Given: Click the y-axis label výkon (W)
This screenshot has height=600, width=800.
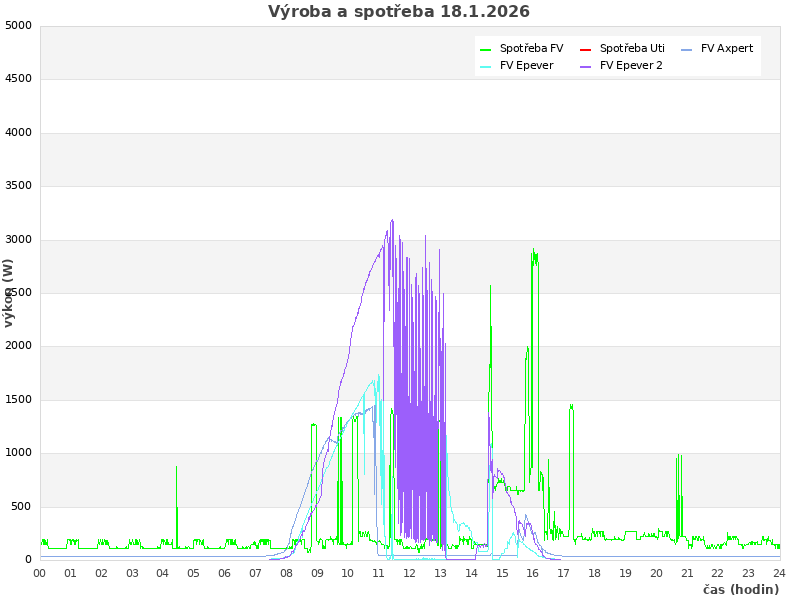Looking at the screenshot, I should [x=9, y=292].
